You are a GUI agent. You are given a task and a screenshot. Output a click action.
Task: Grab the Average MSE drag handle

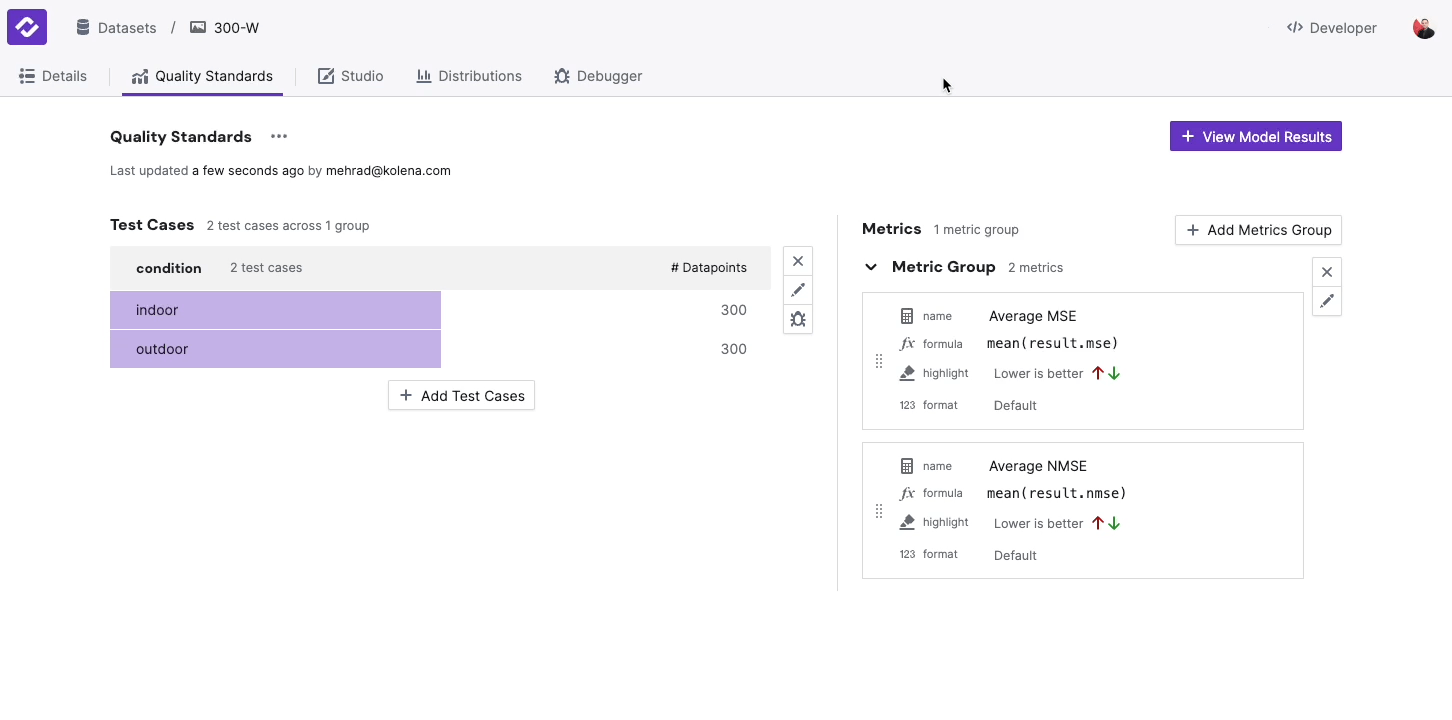point(879,361)
